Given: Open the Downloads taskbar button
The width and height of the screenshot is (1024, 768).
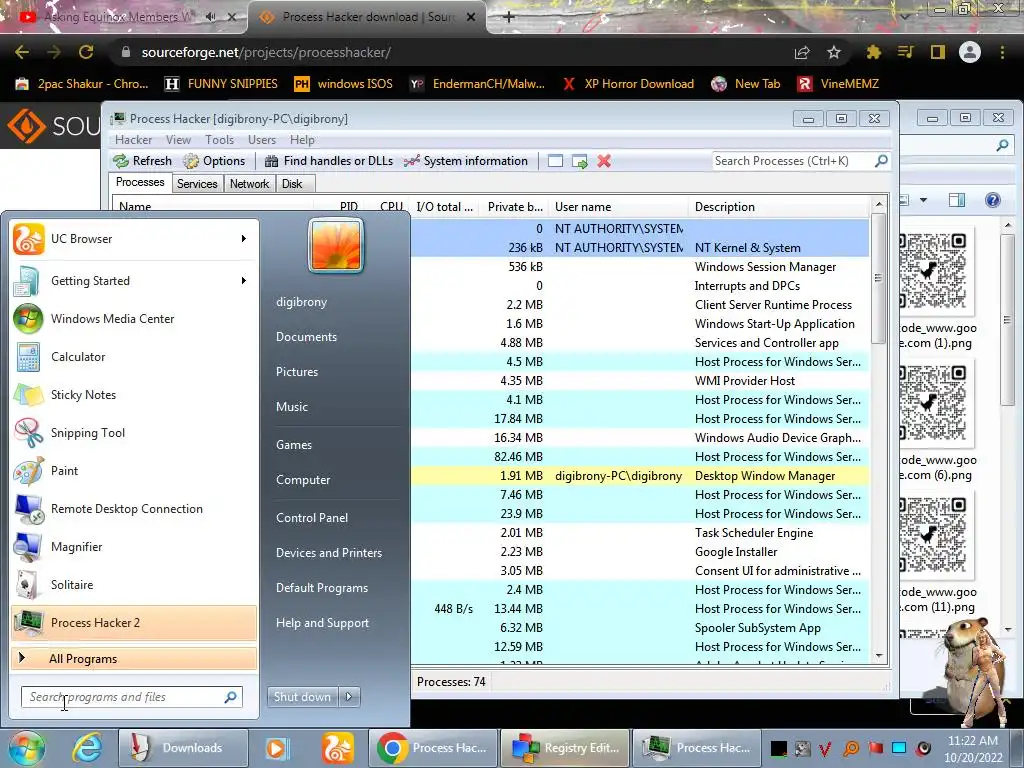Looking at the screenshot, I should 183,748.
